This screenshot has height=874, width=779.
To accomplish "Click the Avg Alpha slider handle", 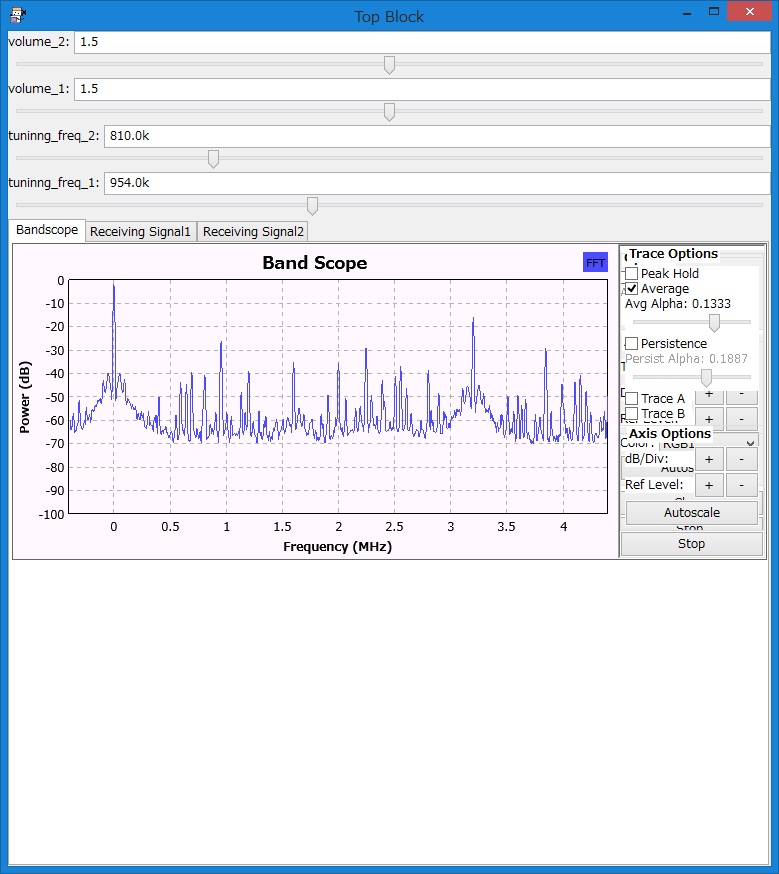I will coord(714,322).
